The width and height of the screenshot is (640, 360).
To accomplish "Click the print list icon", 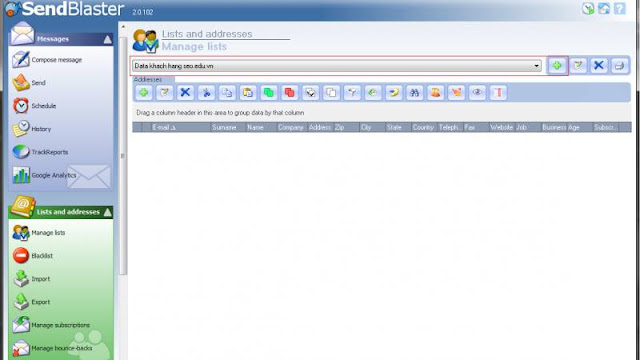I will click(x=620, y=66).
